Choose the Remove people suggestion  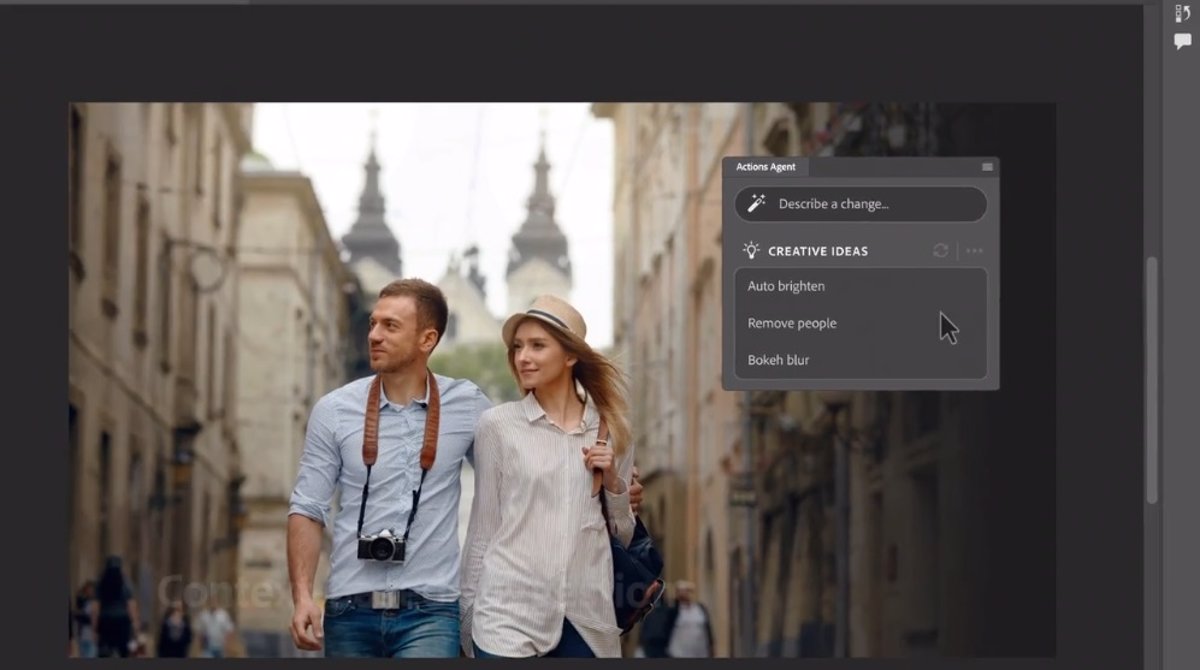pyautogui.click(x=861, y=323)
